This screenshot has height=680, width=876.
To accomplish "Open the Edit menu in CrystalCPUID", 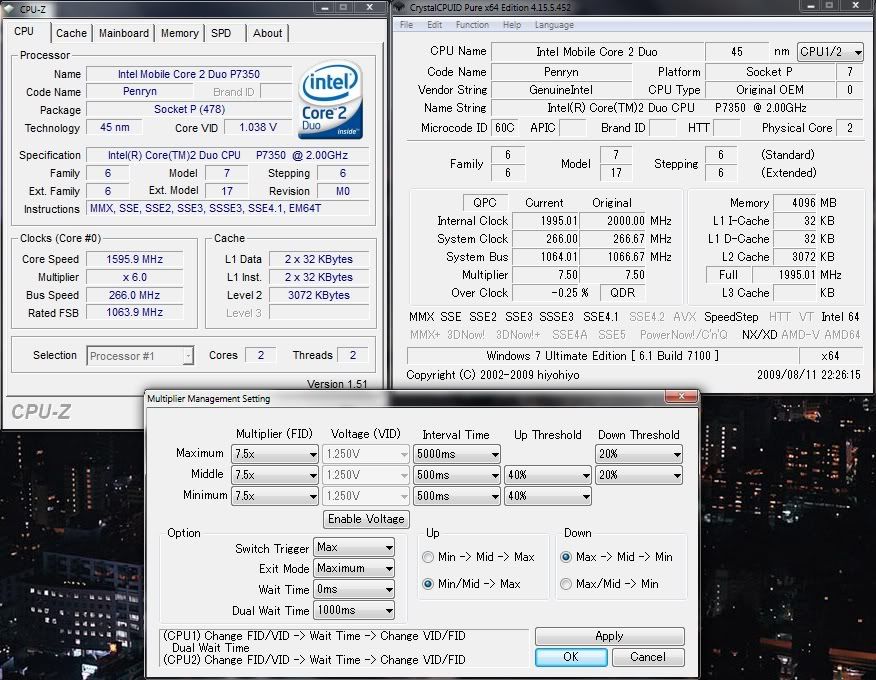I will pyautogui.click(x=434, y=25).
